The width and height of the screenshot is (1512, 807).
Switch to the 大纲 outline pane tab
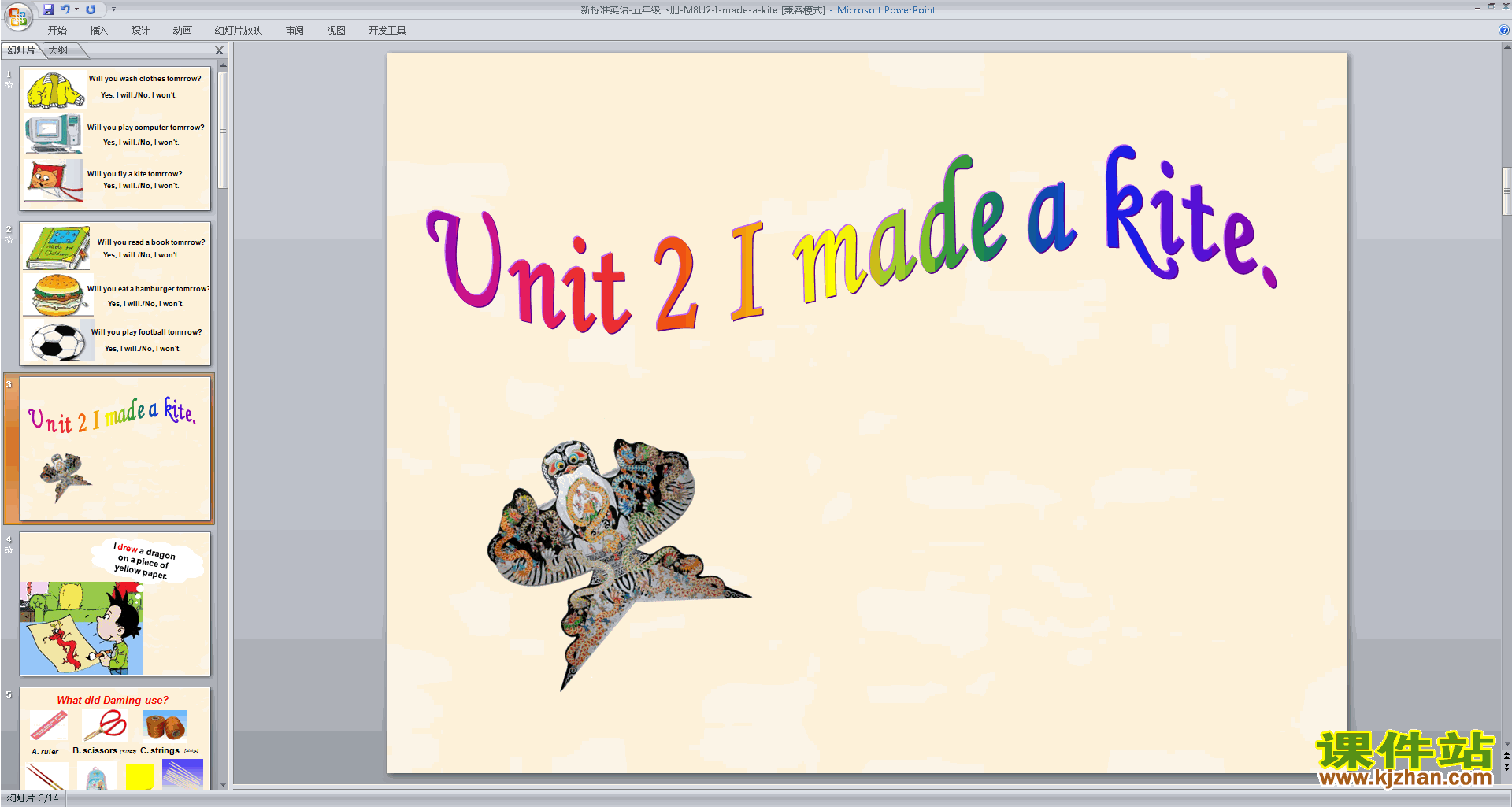tap(58, 50)
